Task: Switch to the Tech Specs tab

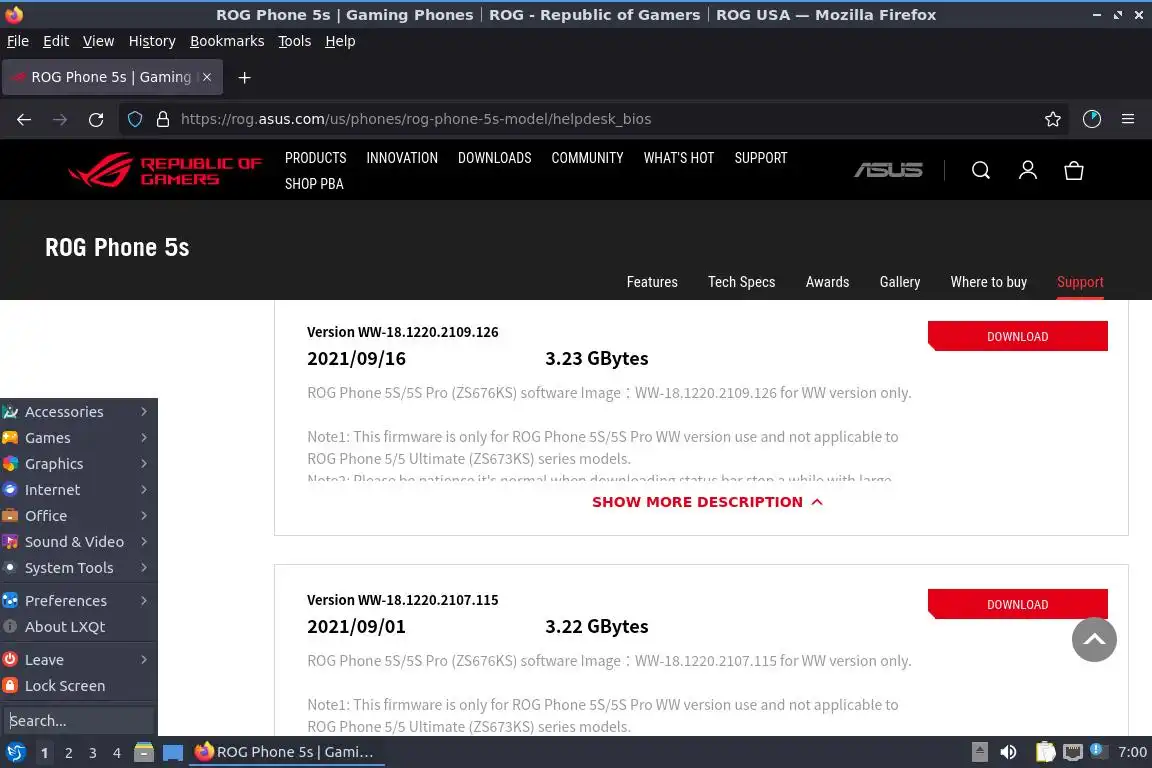Action: 741,281
